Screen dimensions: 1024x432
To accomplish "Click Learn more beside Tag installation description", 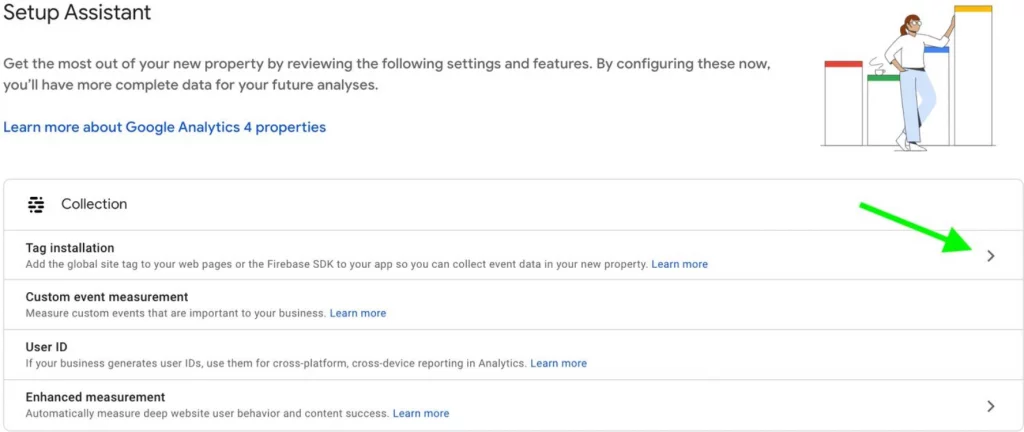I will [x=679, y=264].
